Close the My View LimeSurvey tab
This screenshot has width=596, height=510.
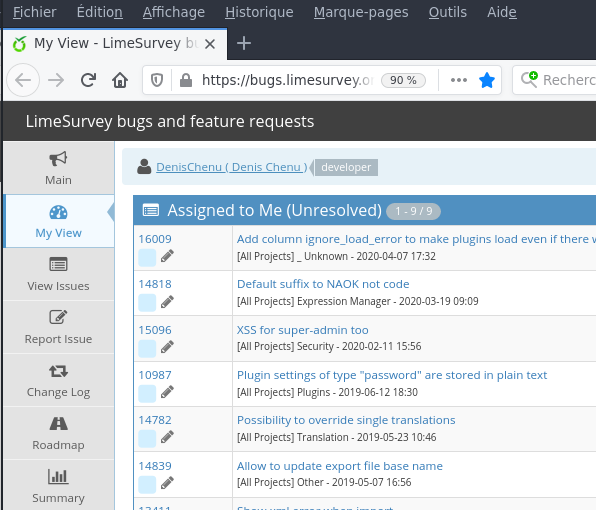(x=210, y=44)
